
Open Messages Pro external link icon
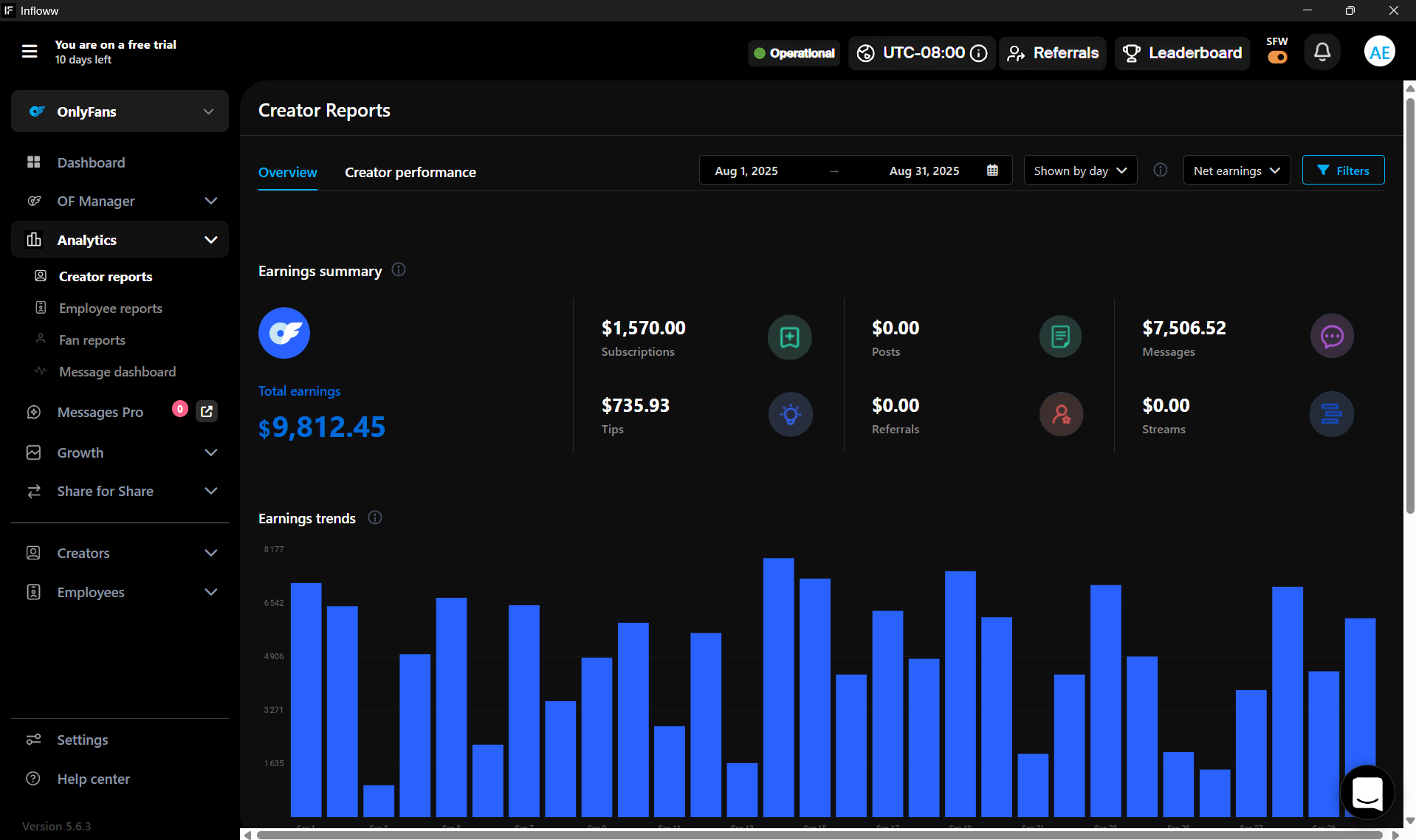tap(207, 412)
